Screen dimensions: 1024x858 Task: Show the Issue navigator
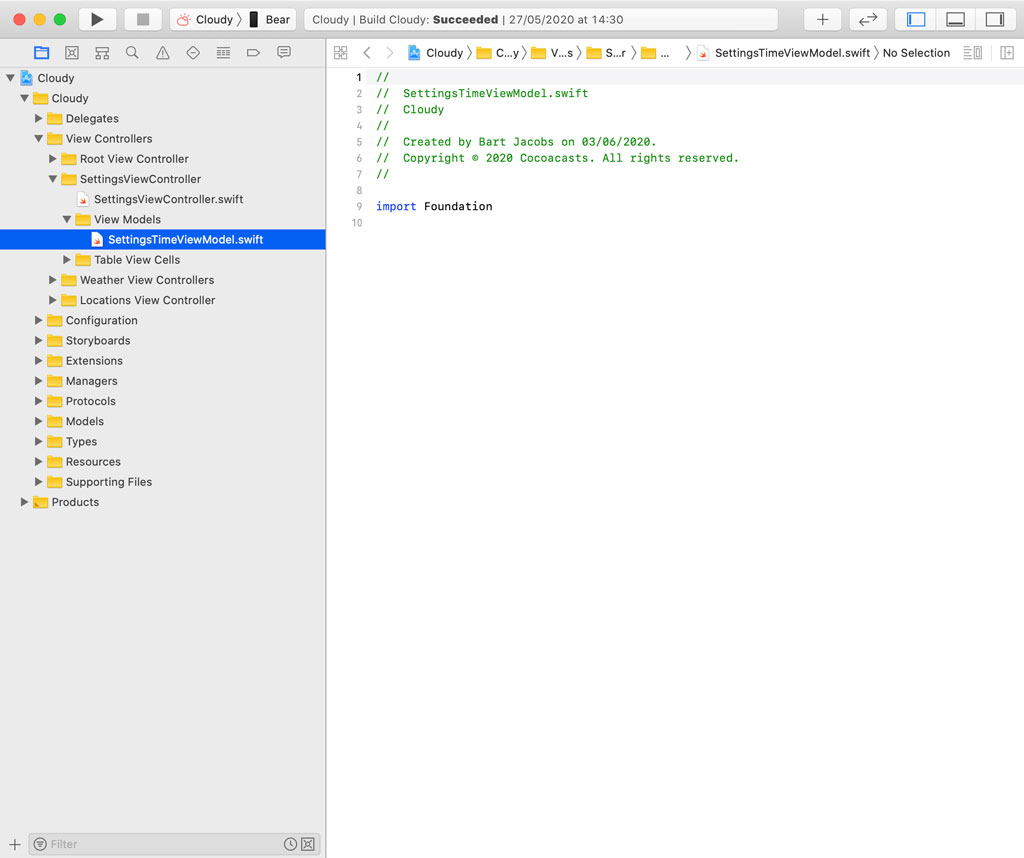pos(161,52)
